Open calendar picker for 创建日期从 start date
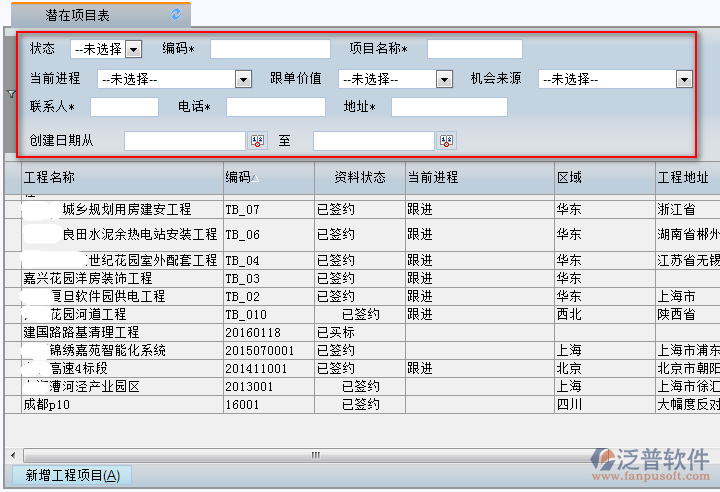 pyautogui.click(x=257, y=141)
